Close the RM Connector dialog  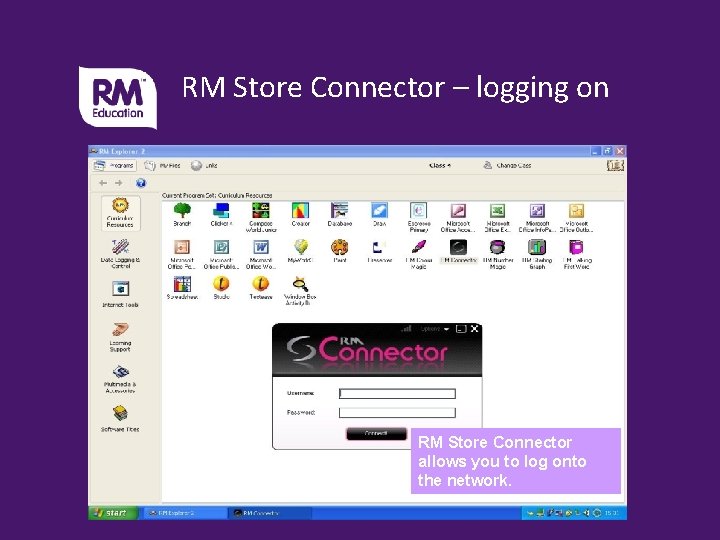pos(475,329)
